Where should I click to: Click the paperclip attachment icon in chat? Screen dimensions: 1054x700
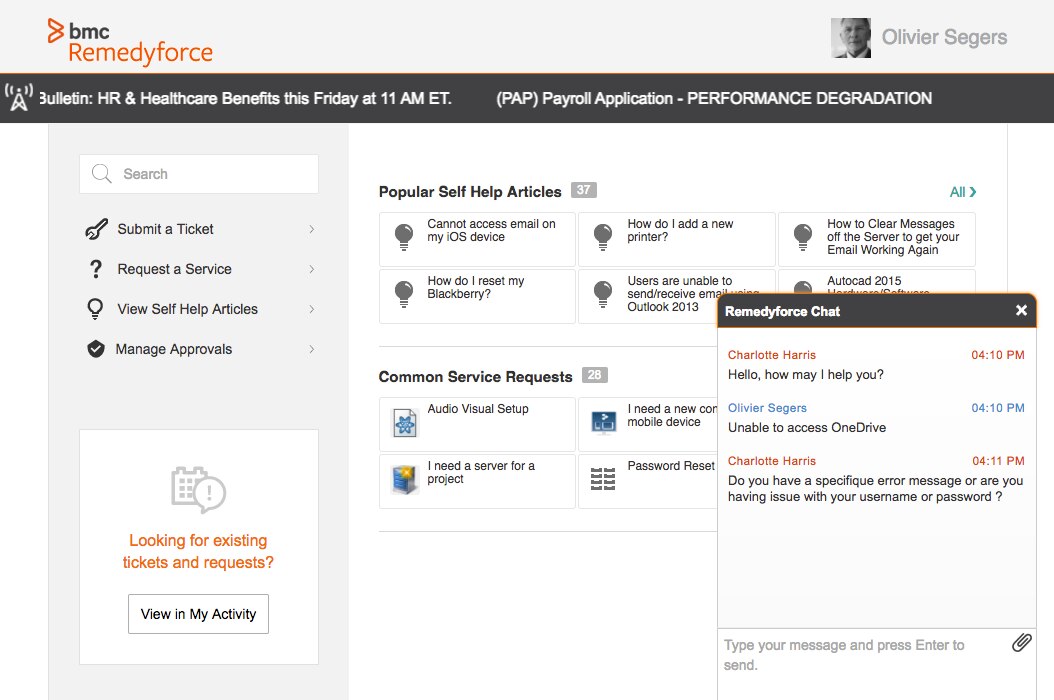point(1022,643)
